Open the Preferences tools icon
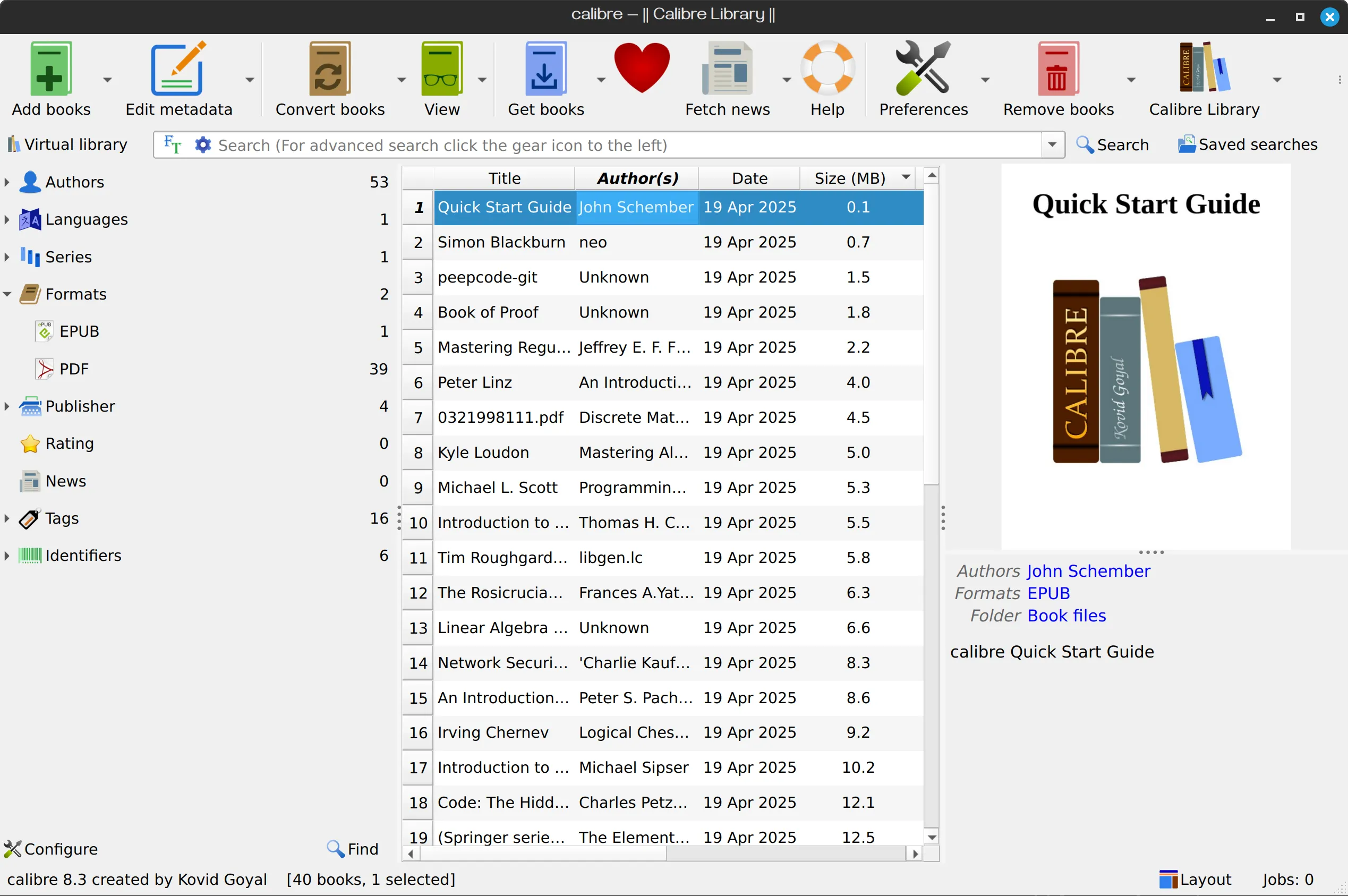 pos(923,69)
